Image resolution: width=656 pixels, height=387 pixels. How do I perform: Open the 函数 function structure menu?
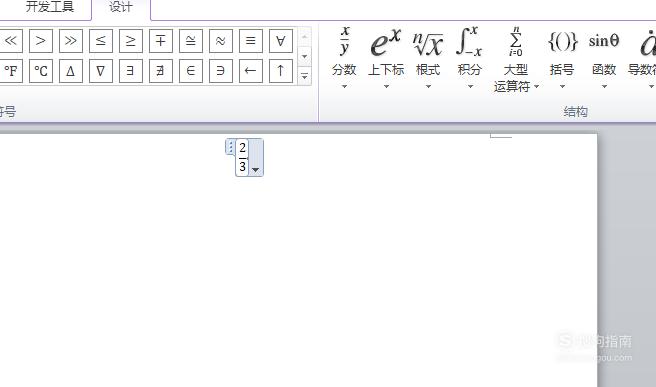[x=604, y=58]
